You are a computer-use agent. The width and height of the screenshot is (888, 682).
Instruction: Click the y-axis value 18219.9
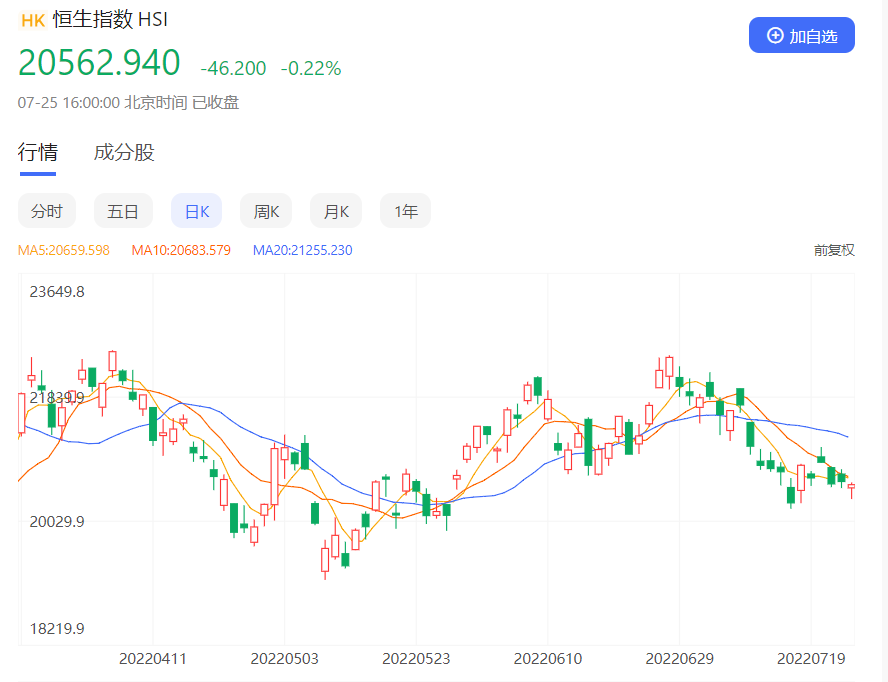coord(57,629)
